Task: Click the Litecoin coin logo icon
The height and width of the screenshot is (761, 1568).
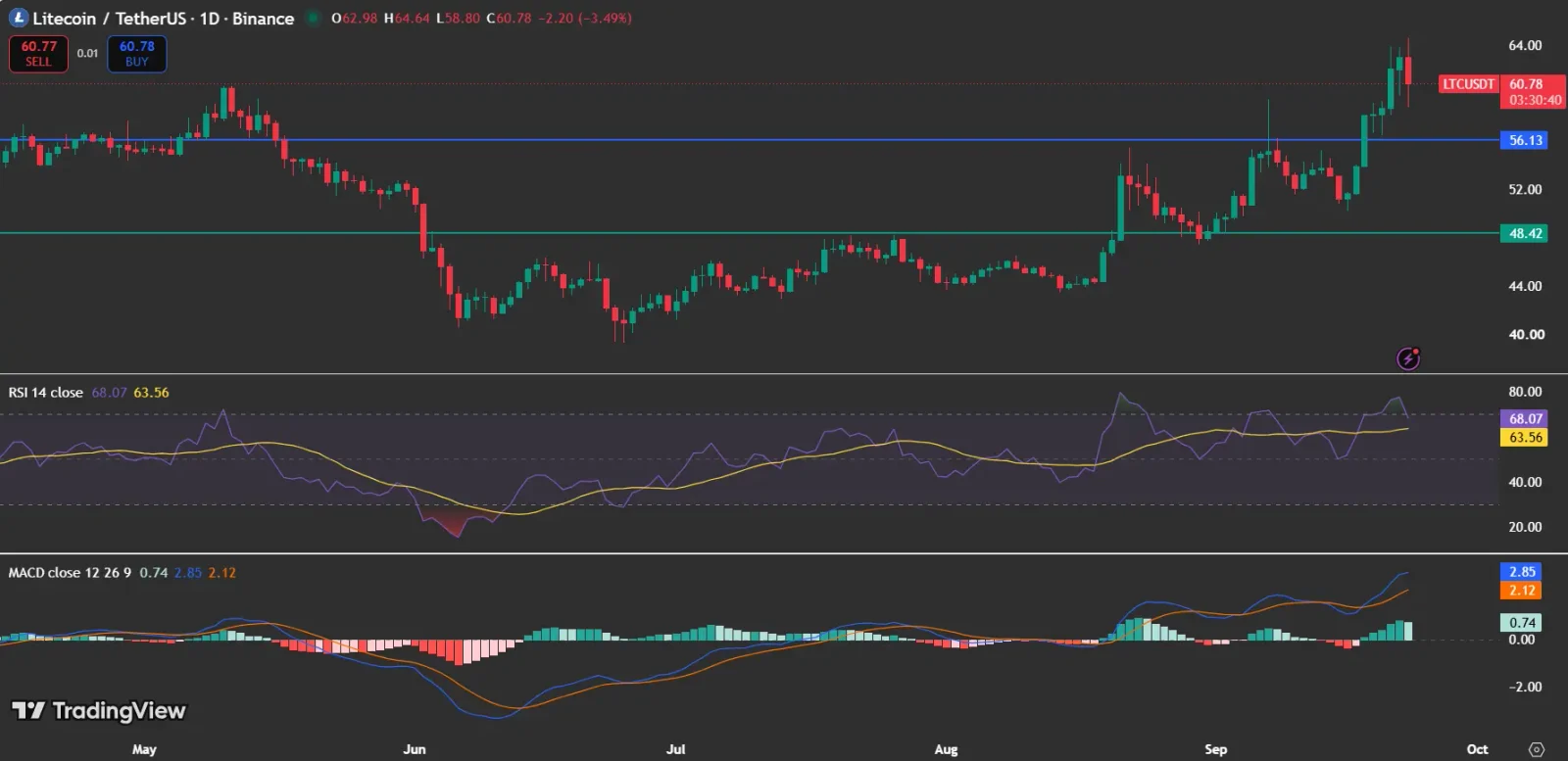Action: click(18, 18)
